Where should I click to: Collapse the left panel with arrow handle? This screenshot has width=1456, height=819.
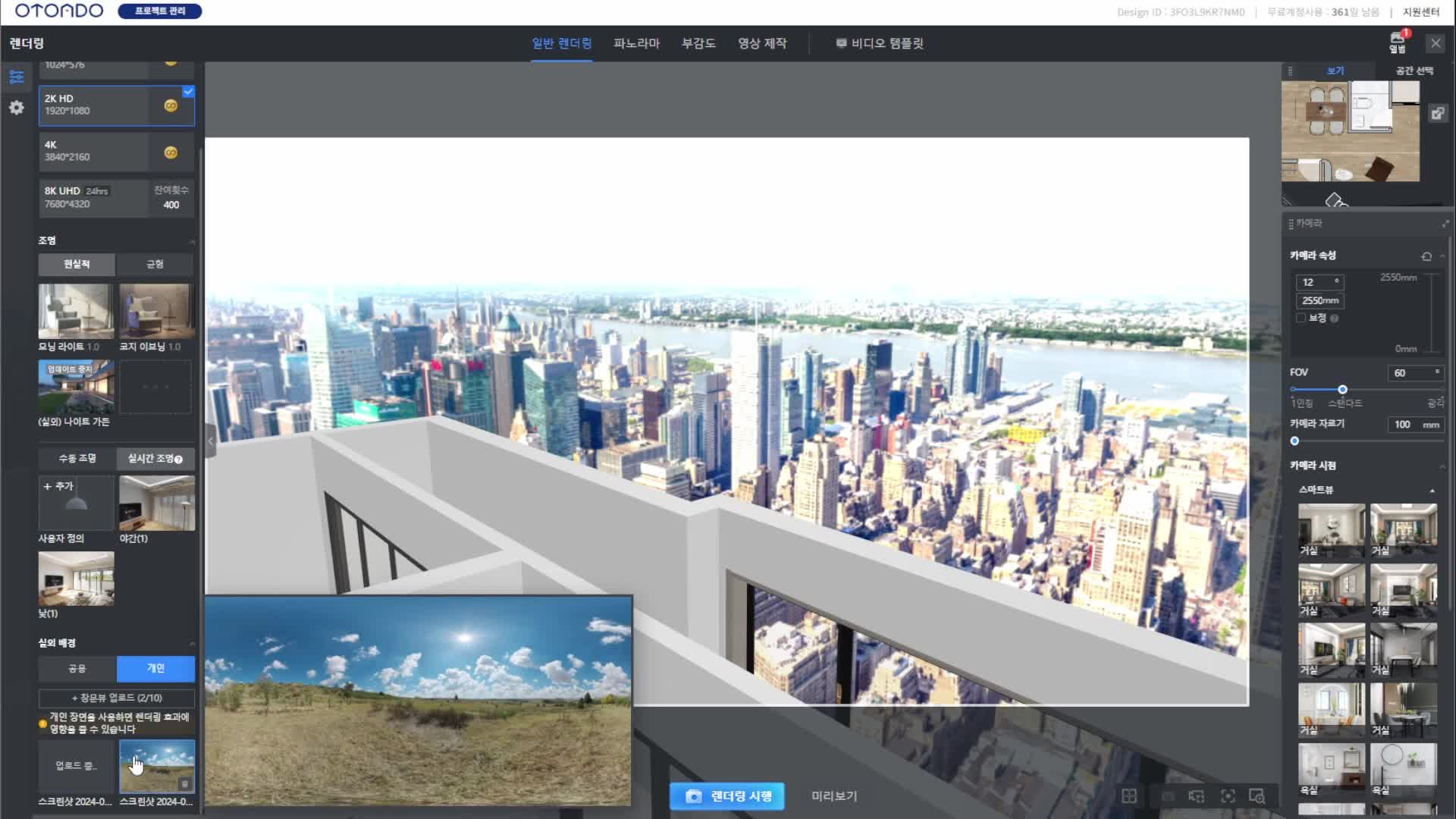pos(211,441)
